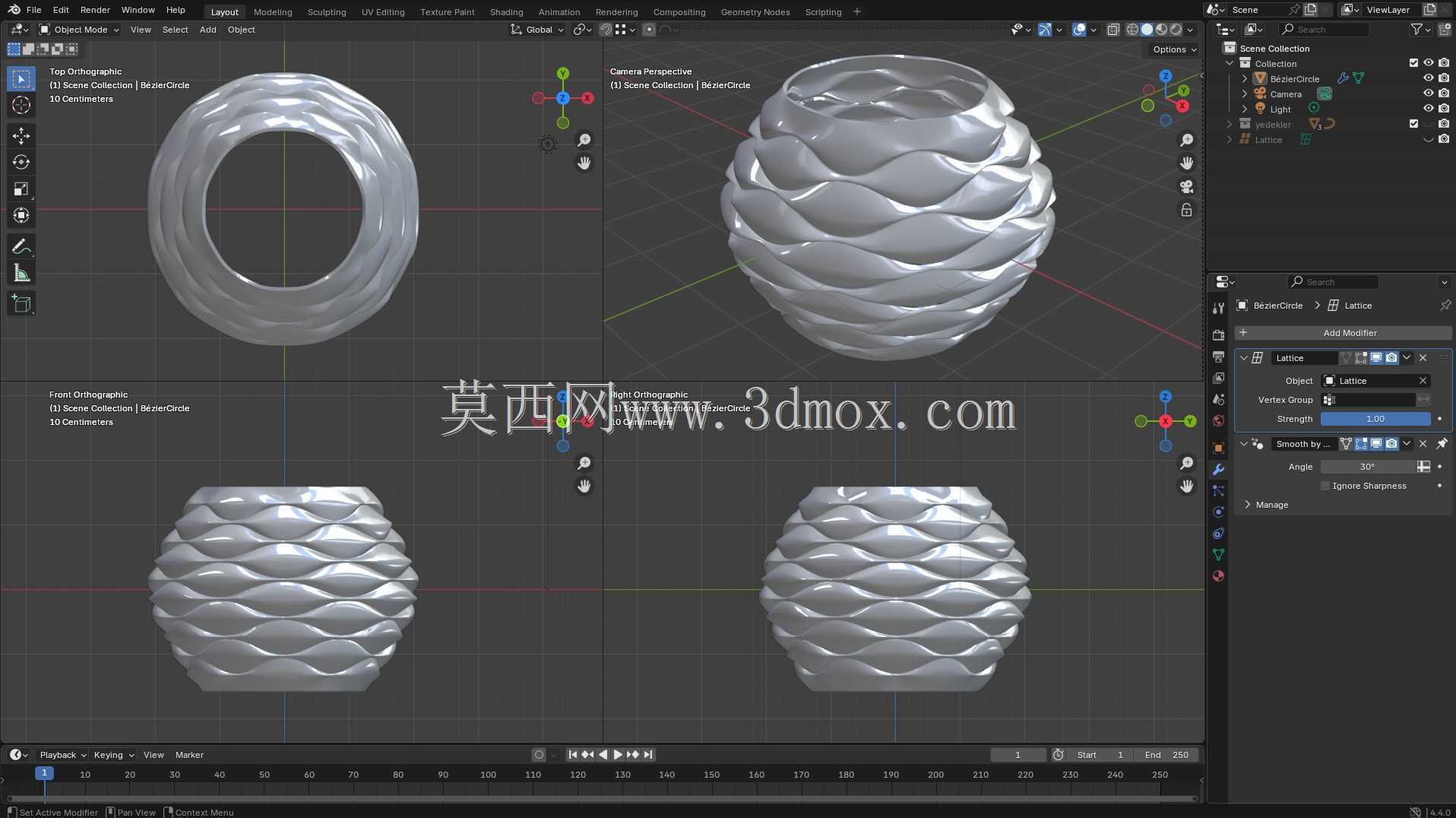Open outliner filter dropdown
Viewport: 1456px width, 818px height.
[1421, 30]
